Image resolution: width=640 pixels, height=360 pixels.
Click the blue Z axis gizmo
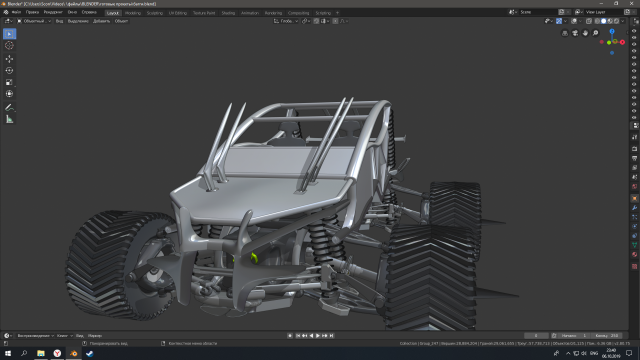tap(612, 31)
